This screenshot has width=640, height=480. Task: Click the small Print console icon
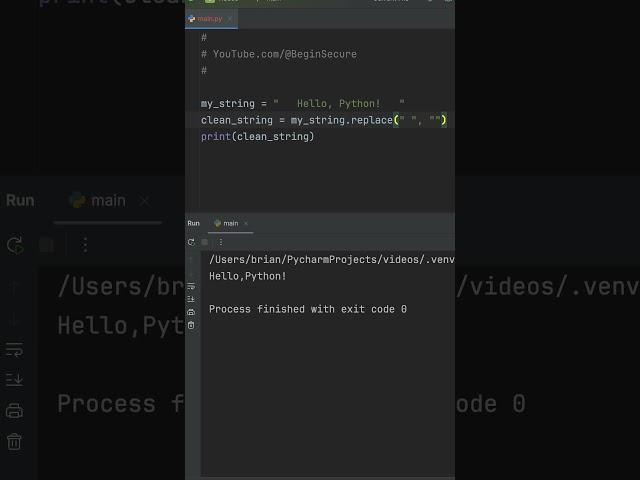pos(191,312)
